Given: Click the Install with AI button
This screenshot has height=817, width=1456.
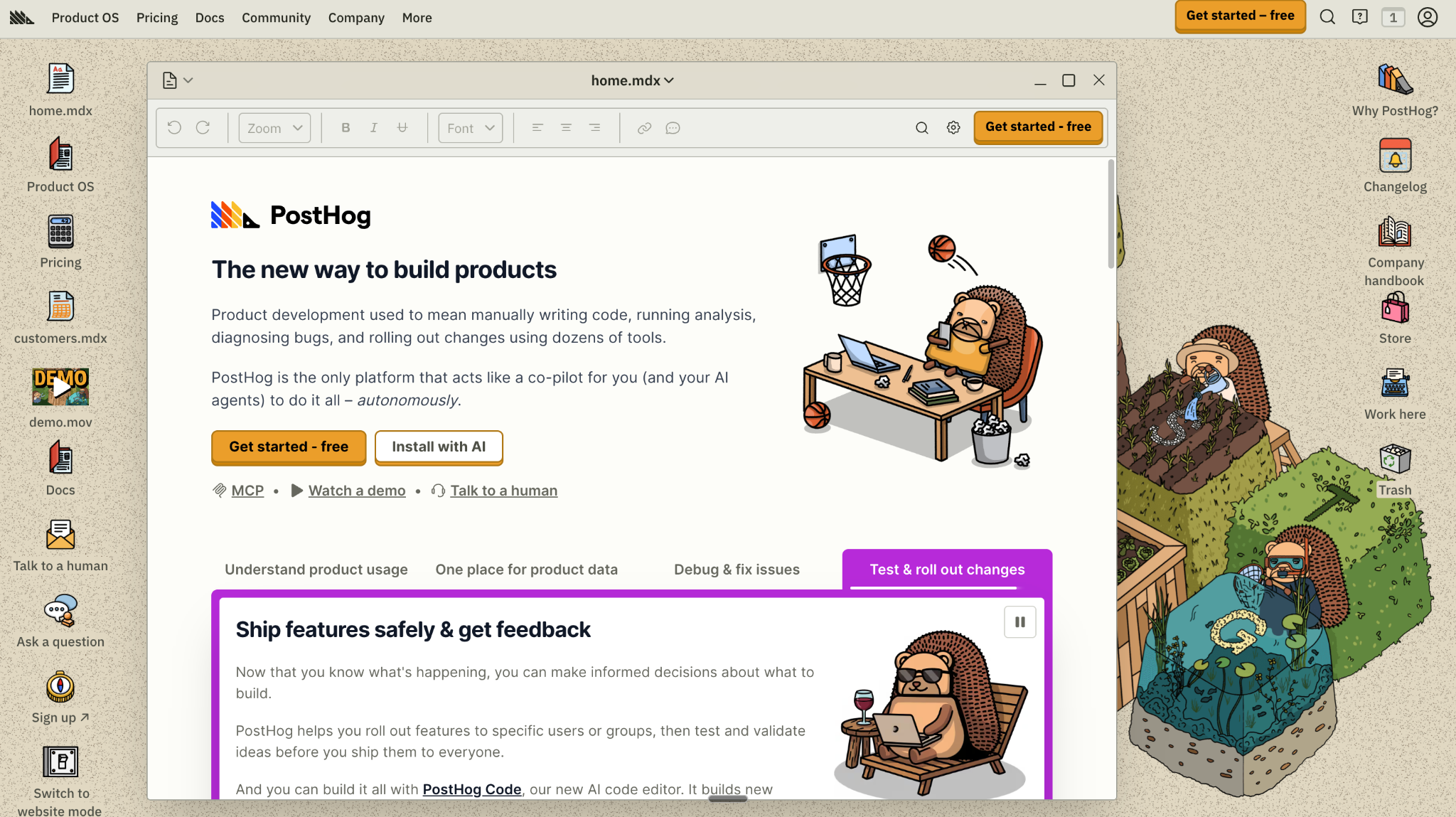Looking at the screenshot, I should click(439, 447).
